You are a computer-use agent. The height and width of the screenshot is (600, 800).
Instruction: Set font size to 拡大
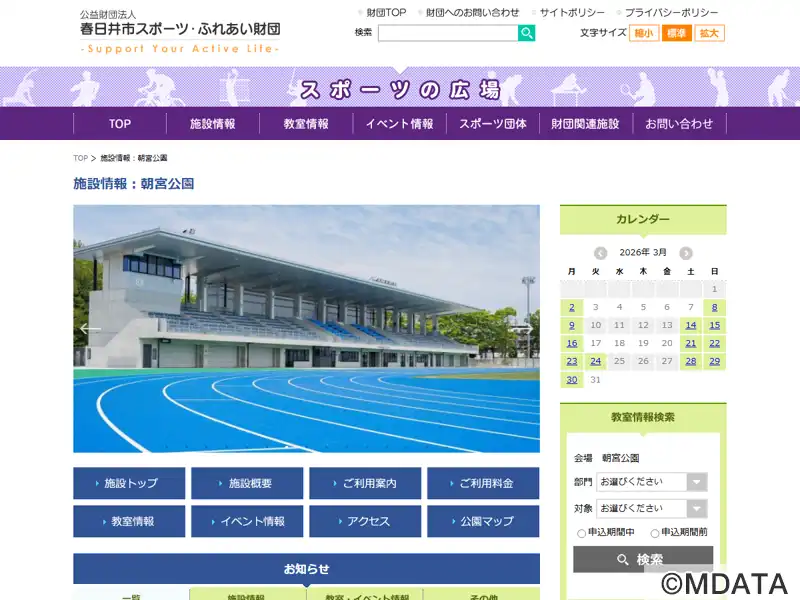710,33
